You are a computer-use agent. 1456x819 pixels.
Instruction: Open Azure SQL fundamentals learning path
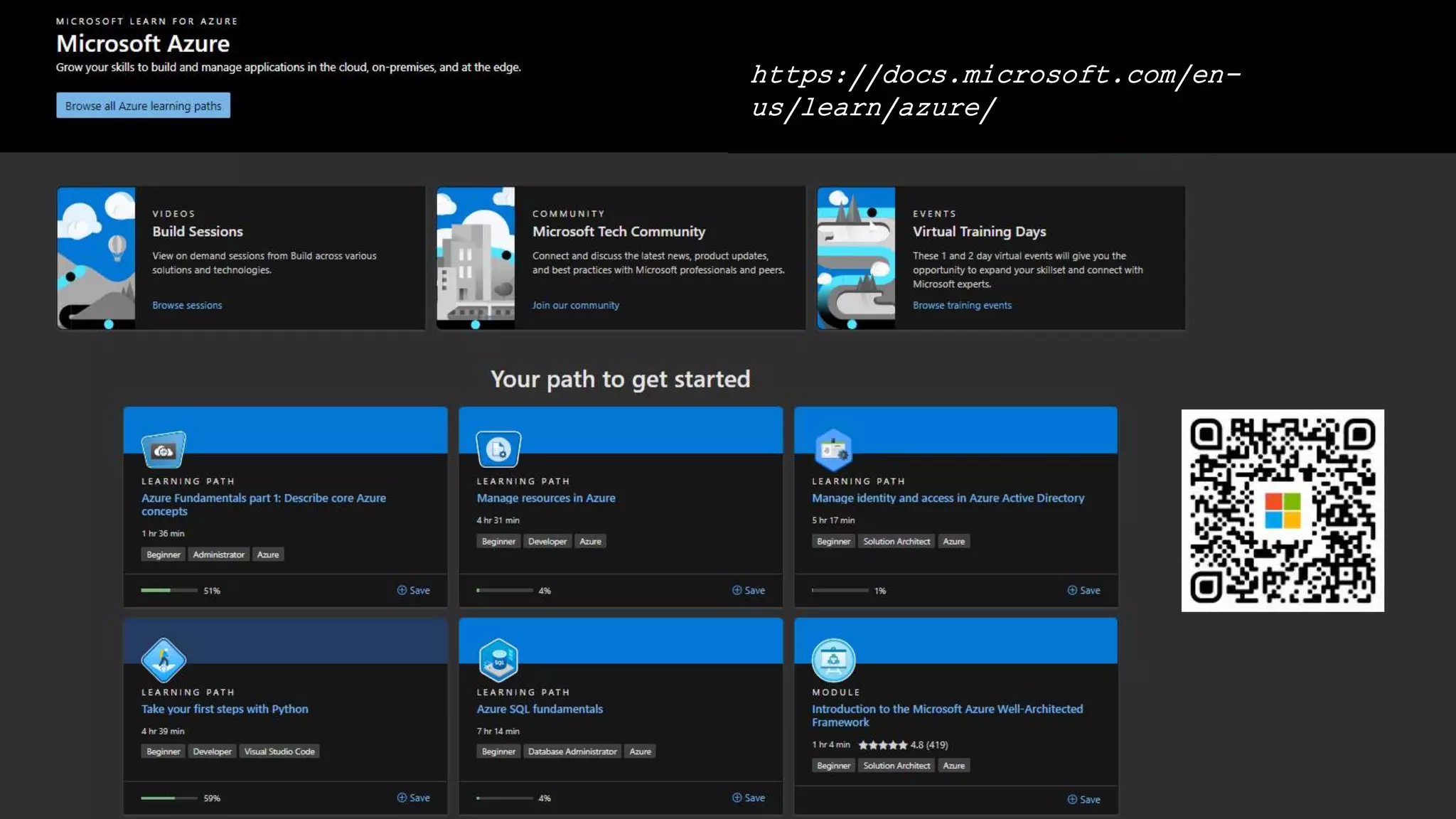pos(540,709)
